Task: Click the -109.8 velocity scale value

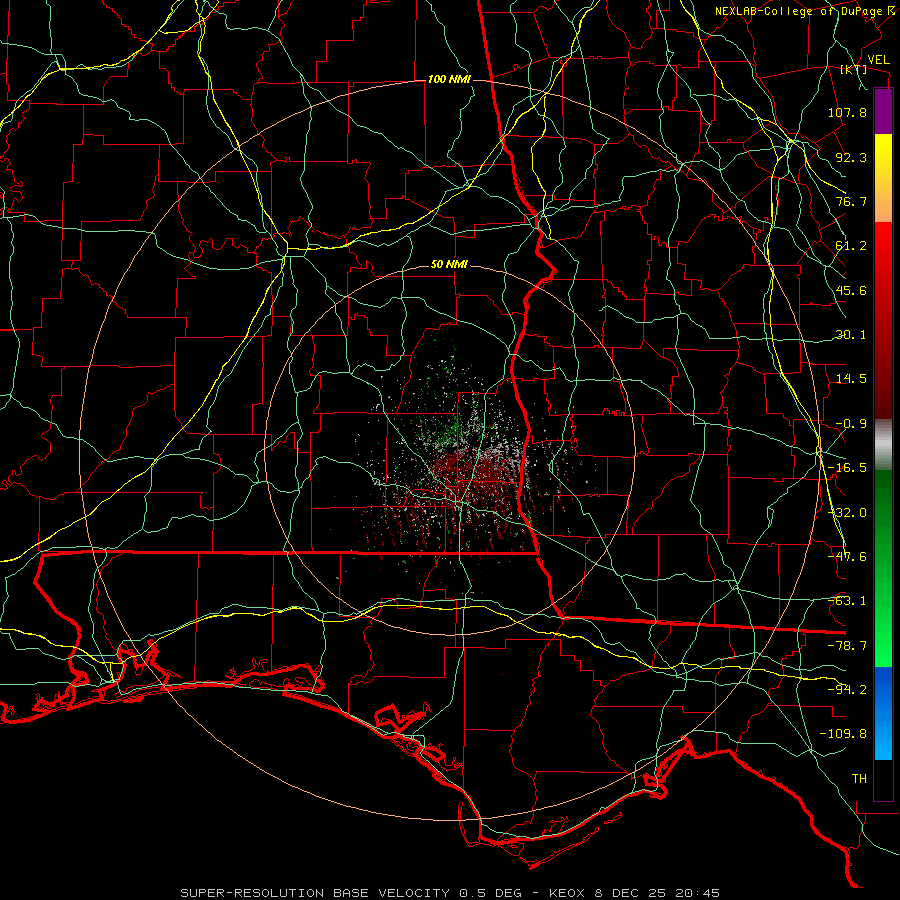Action: 843,734
